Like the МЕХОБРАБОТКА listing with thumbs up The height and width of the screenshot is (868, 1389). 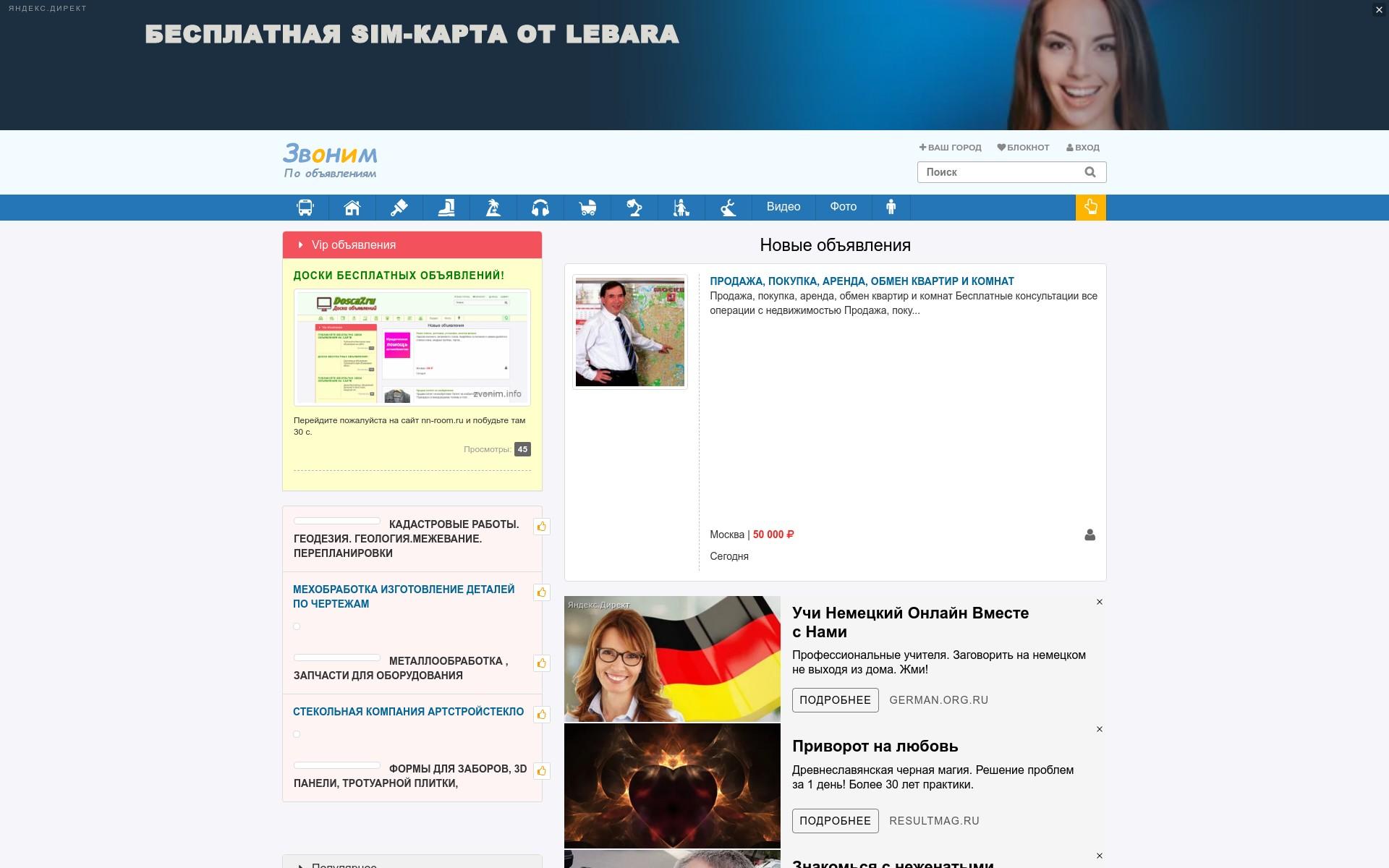point(542,592)
